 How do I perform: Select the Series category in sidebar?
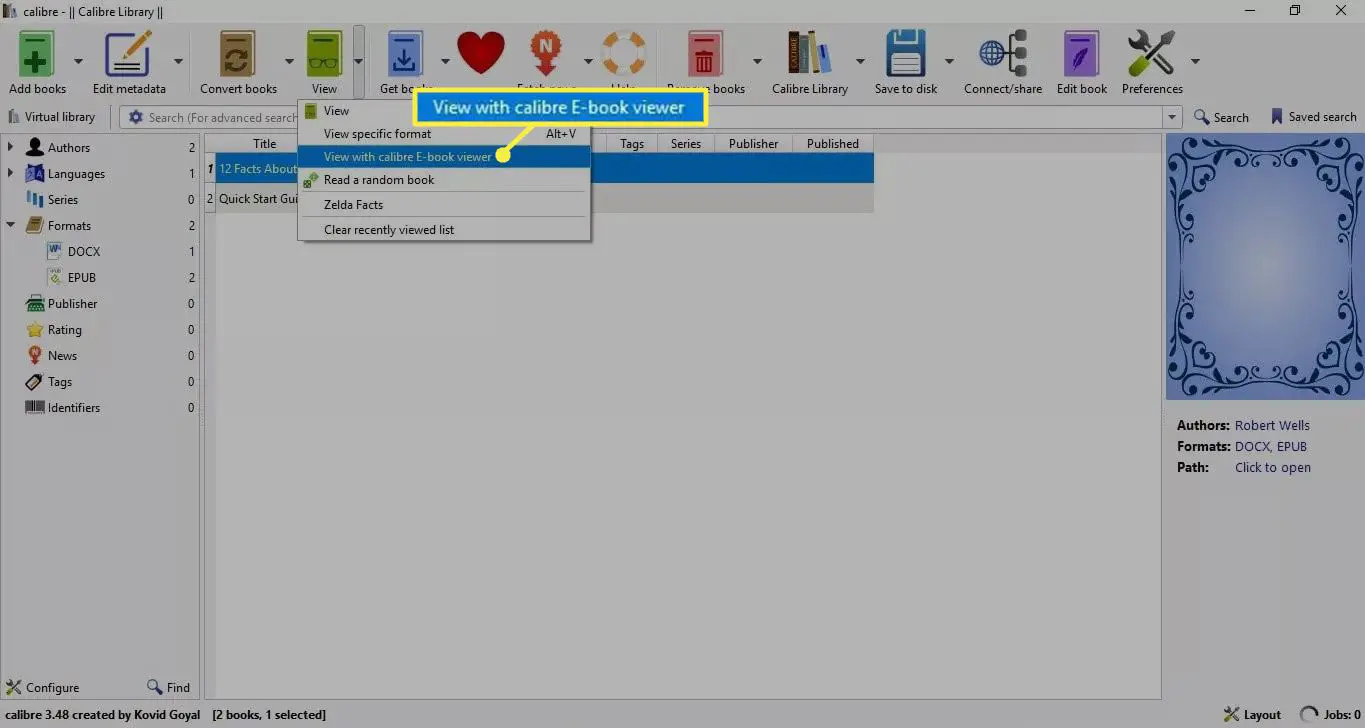63,199
